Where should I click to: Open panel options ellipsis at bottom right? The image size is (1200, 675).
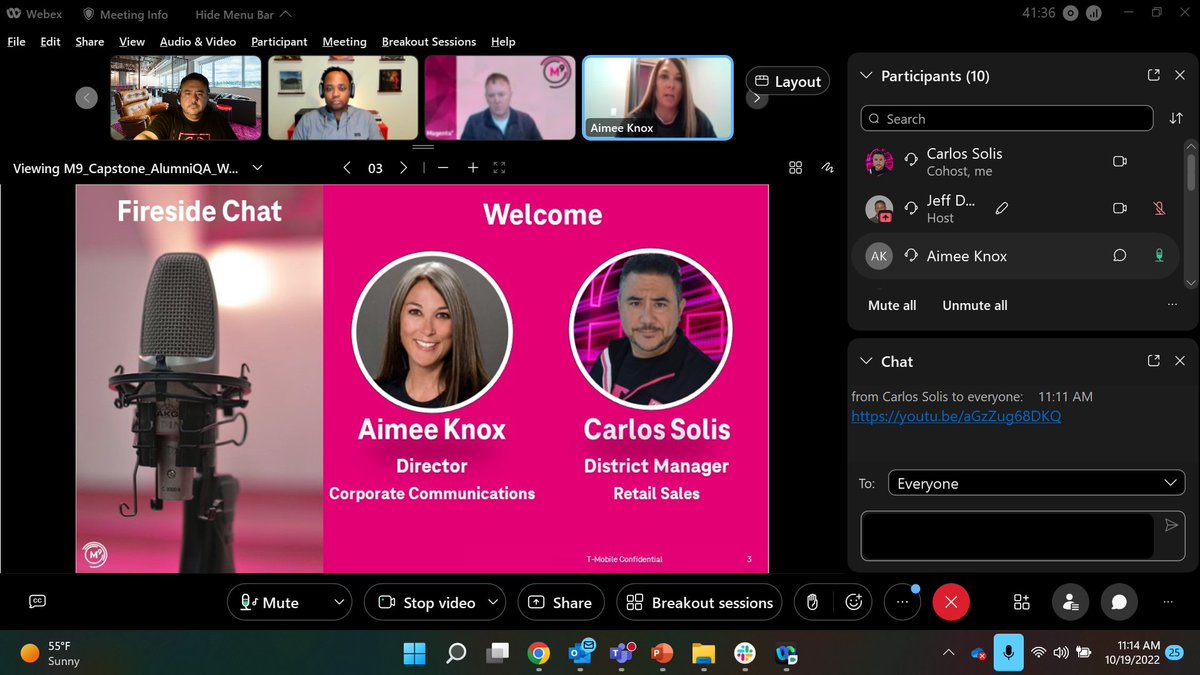[x=1169, y=602]
